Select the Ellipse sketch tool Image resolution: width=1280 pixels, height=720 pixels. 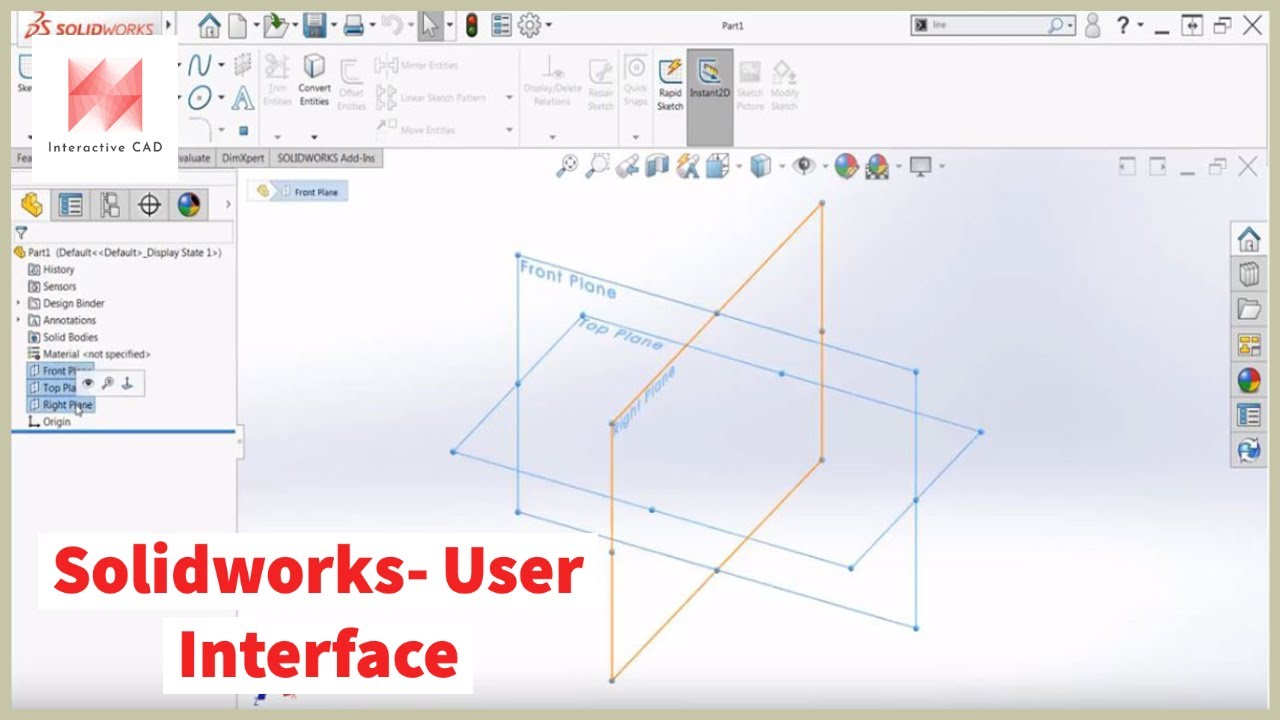coord(200,98)
